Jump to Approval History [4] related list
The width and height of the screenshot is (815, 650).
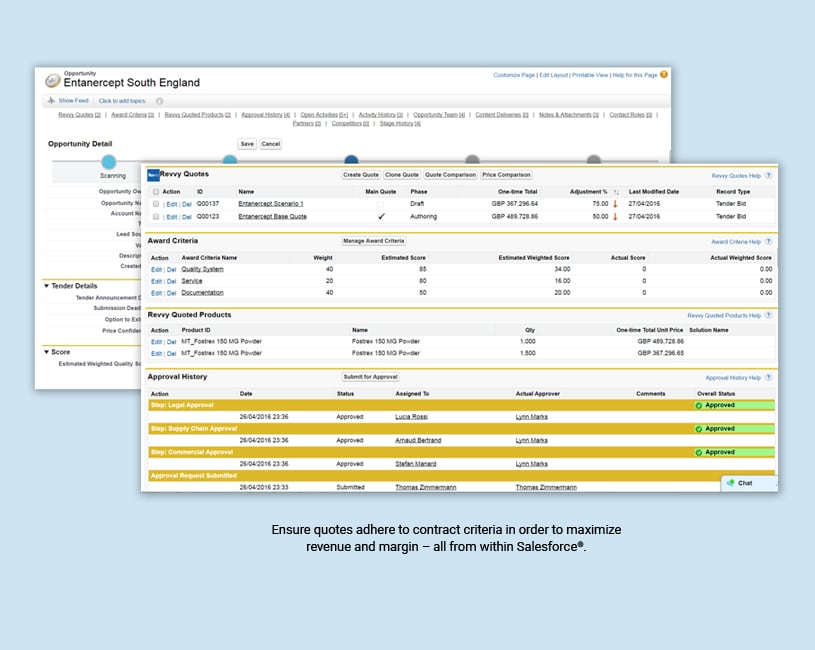pyautogui.click(x=266, y=115)
